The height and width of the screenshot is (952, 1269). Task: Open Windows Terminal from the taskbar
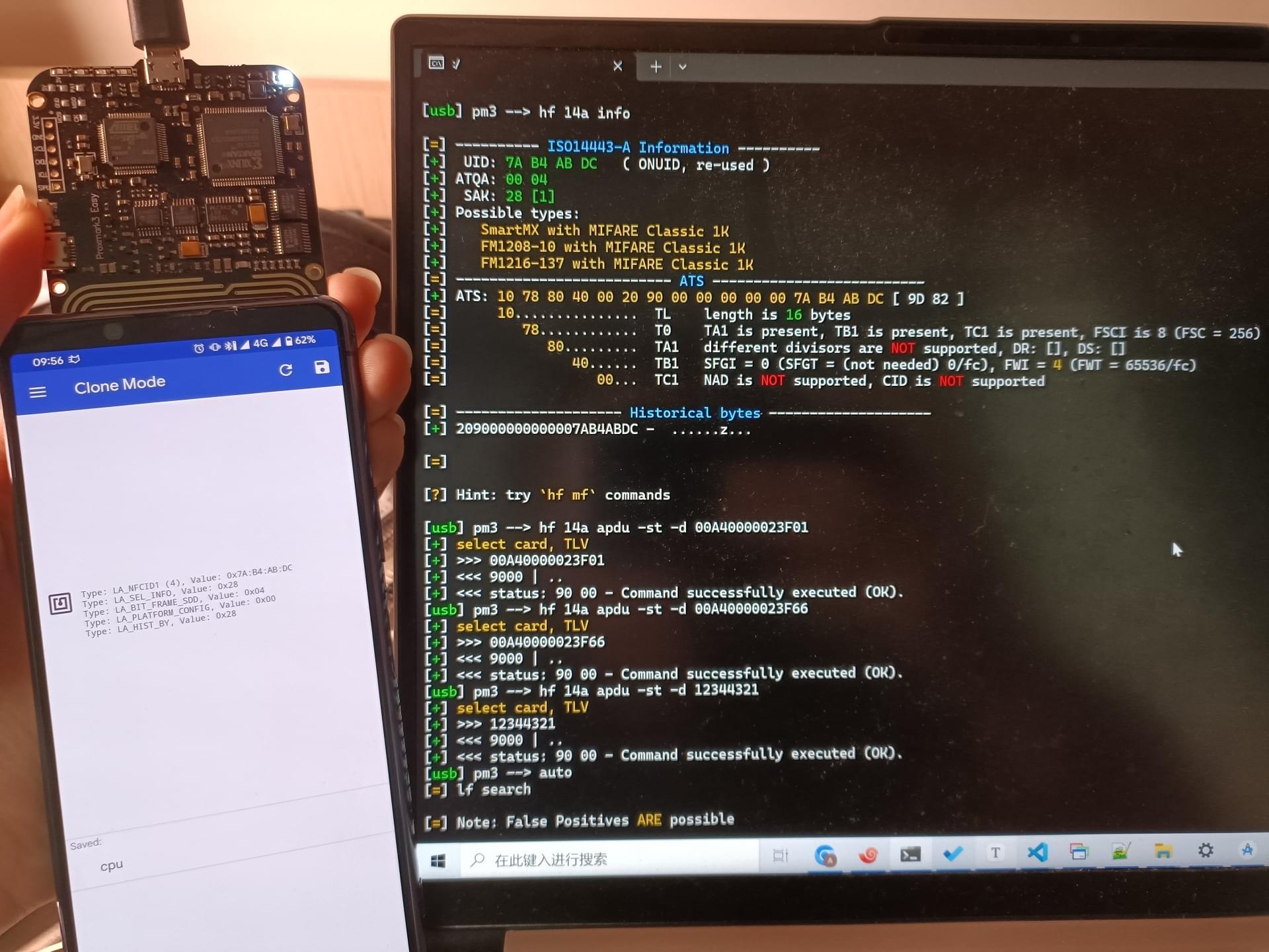click(911, 854)
